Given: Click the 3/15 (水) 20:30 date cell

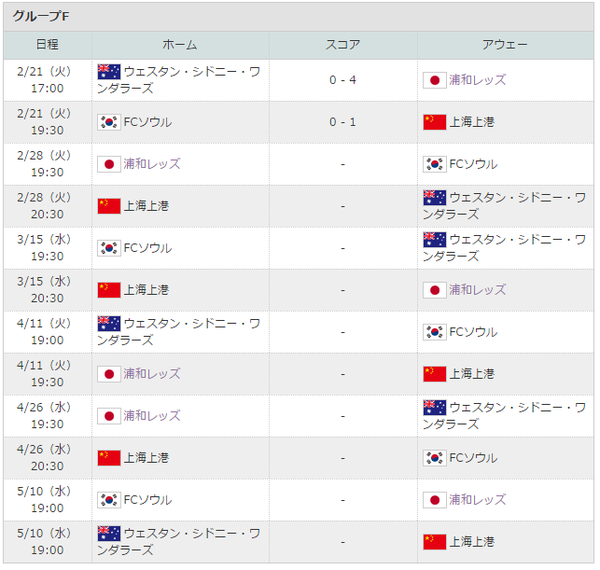Looking at the screenshot, I should tap(47, 290).
